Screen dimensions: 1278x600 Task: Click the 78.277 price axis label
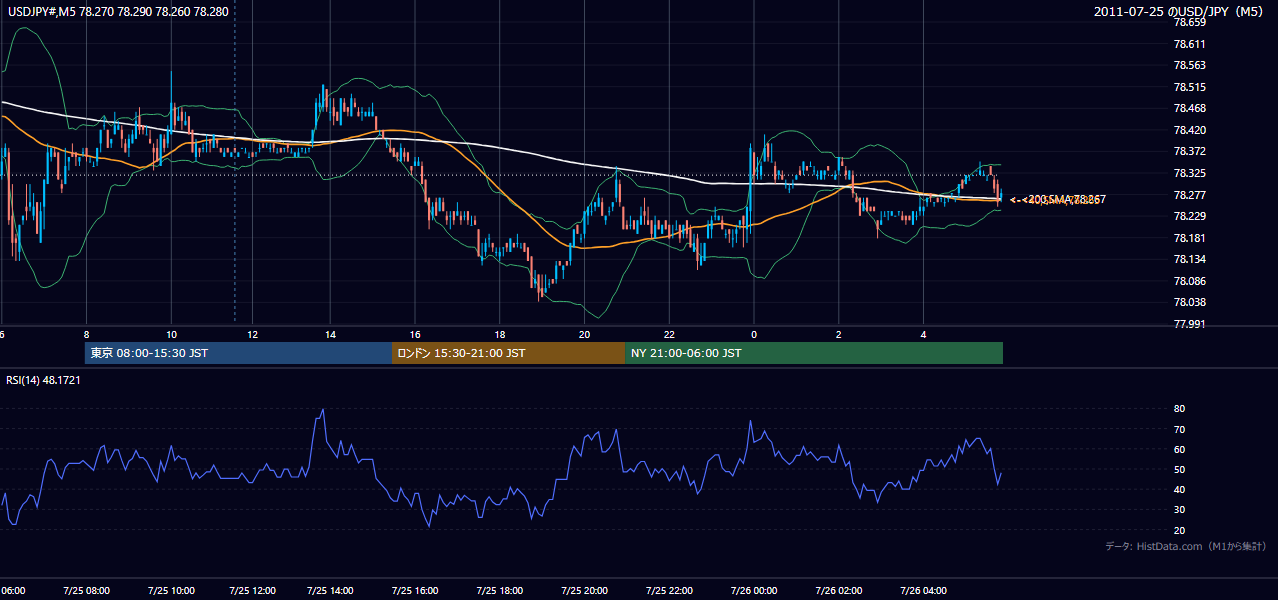(1189, 195)
